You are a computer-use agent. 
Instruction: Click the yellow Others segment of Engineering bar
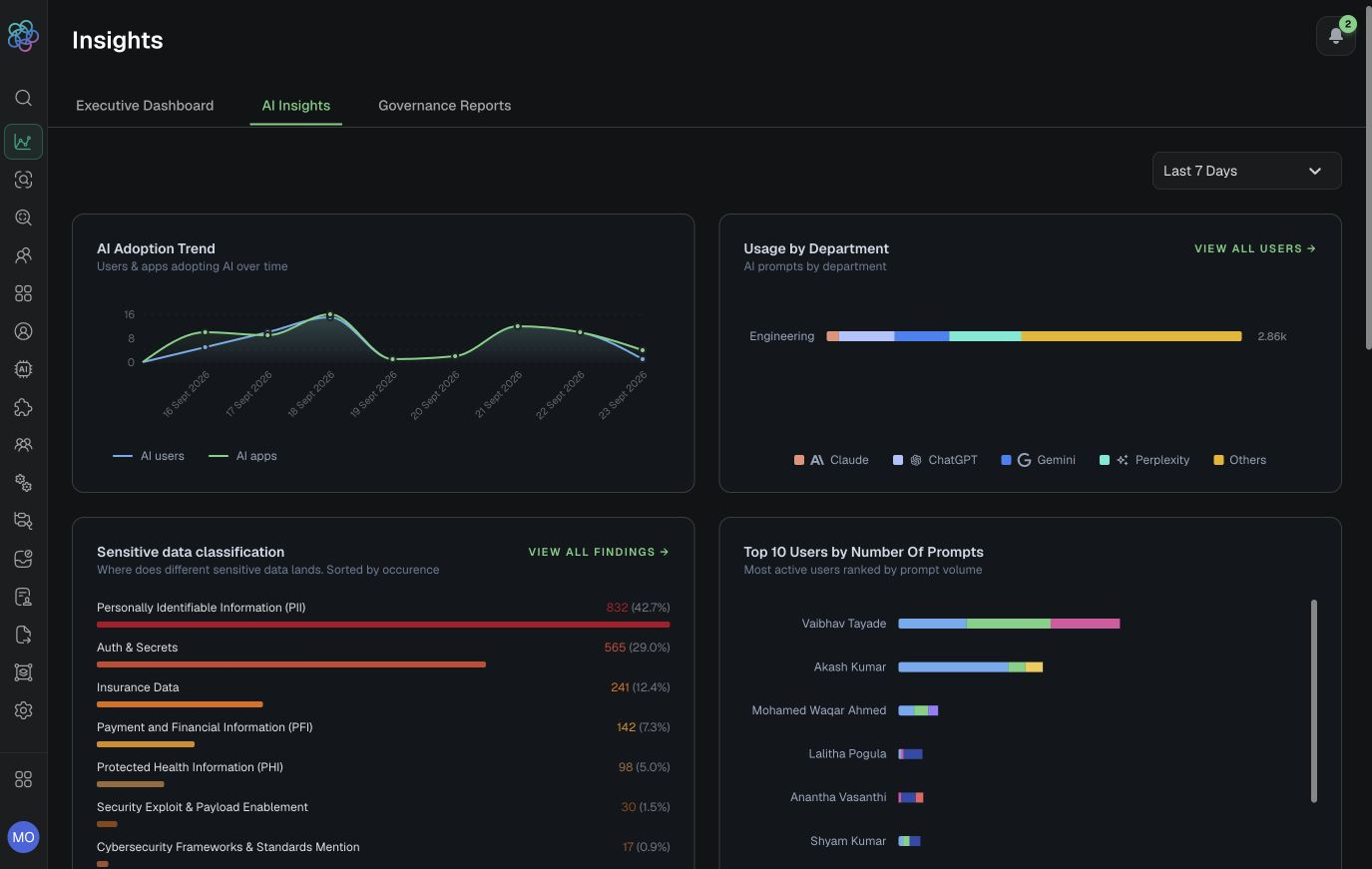[x=1132, y=336]
